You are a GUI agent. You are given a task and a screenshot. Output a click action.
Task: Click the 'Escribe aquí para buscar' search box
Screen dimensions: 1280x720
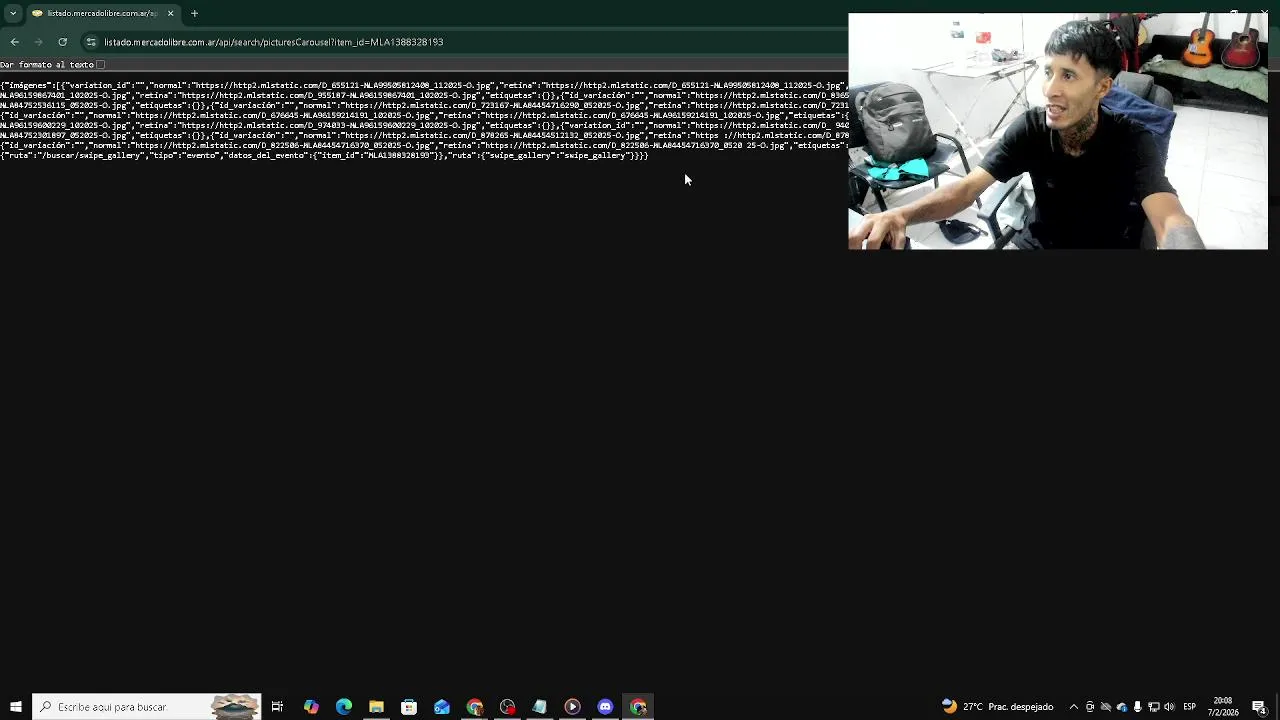(x=146, y=707)
